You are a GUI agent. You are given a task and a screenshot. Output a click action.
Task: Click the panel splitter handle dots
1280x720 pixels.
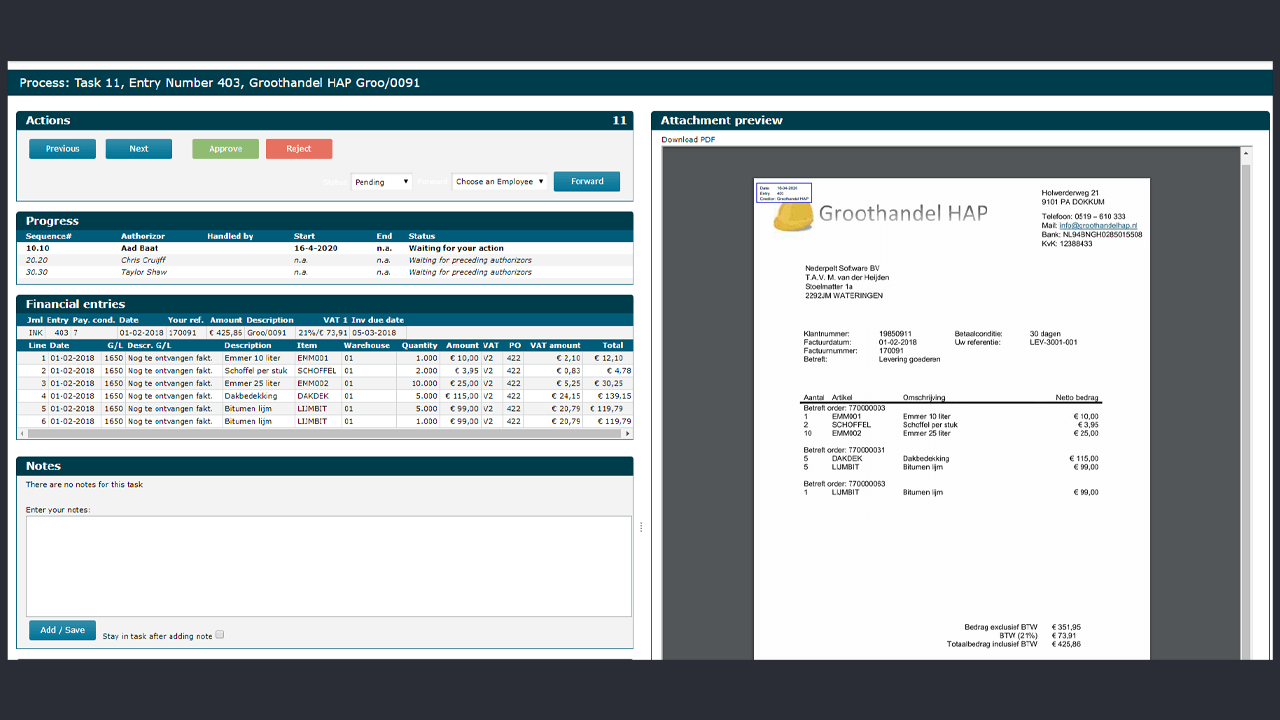[x=641, y=527]
